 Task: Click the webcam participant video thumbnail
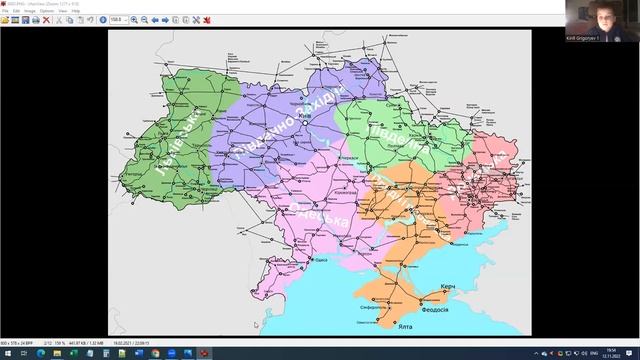pos(602,21)
